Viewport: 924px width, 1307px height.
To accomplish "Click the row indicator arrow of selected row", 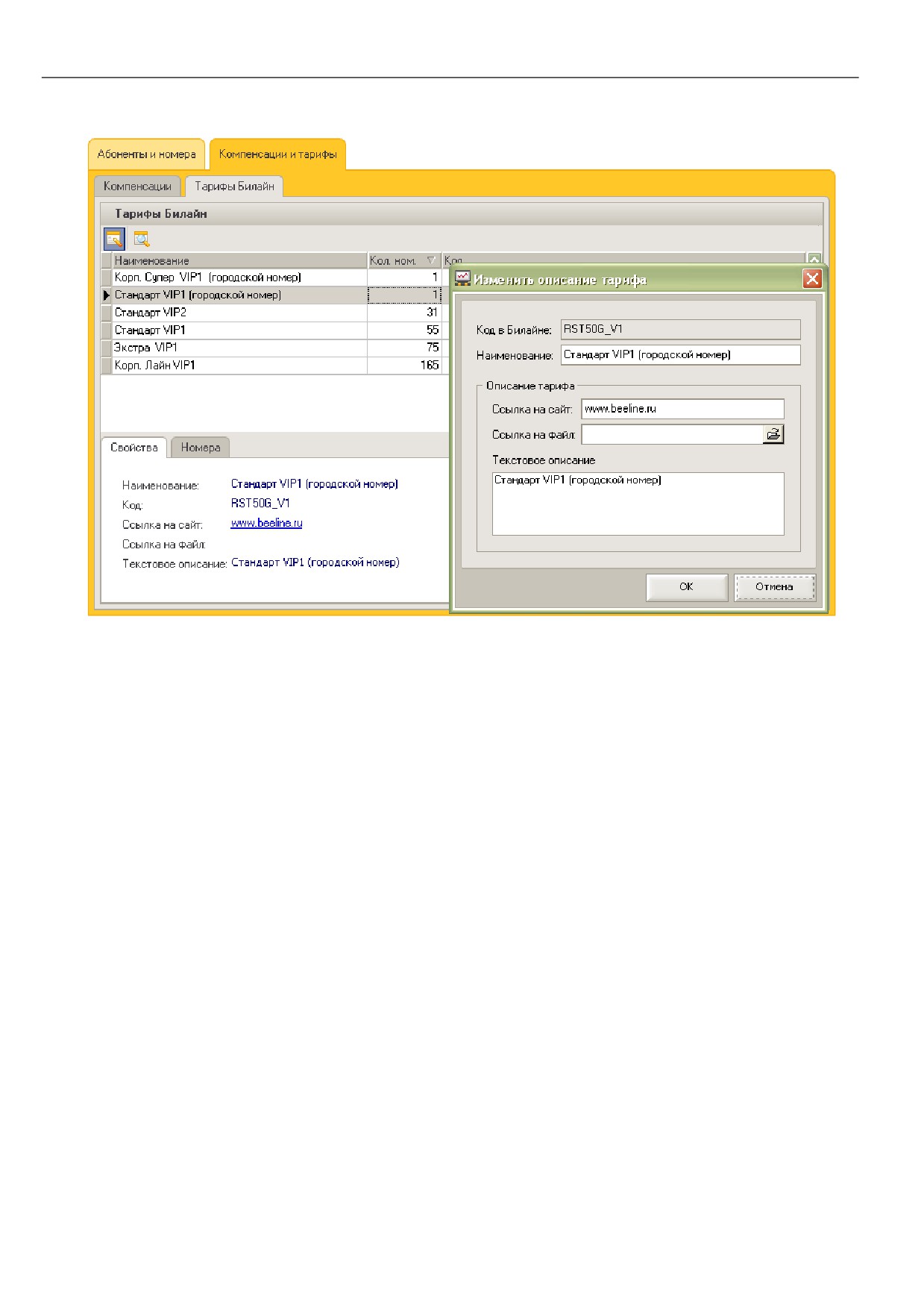I will coord(106,295).
